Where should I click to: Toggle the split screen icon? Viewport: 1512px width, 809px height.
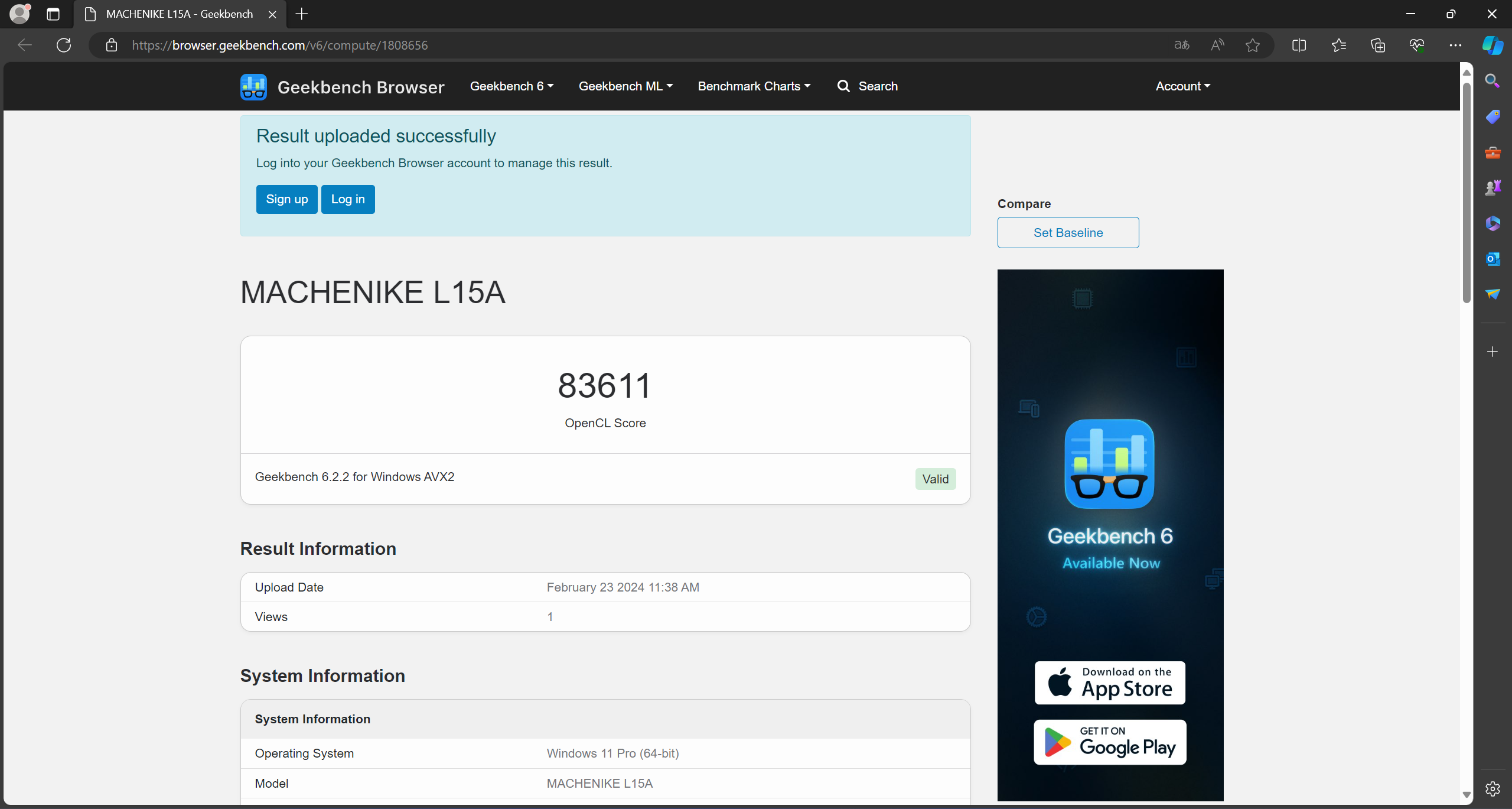[1299, 45]
